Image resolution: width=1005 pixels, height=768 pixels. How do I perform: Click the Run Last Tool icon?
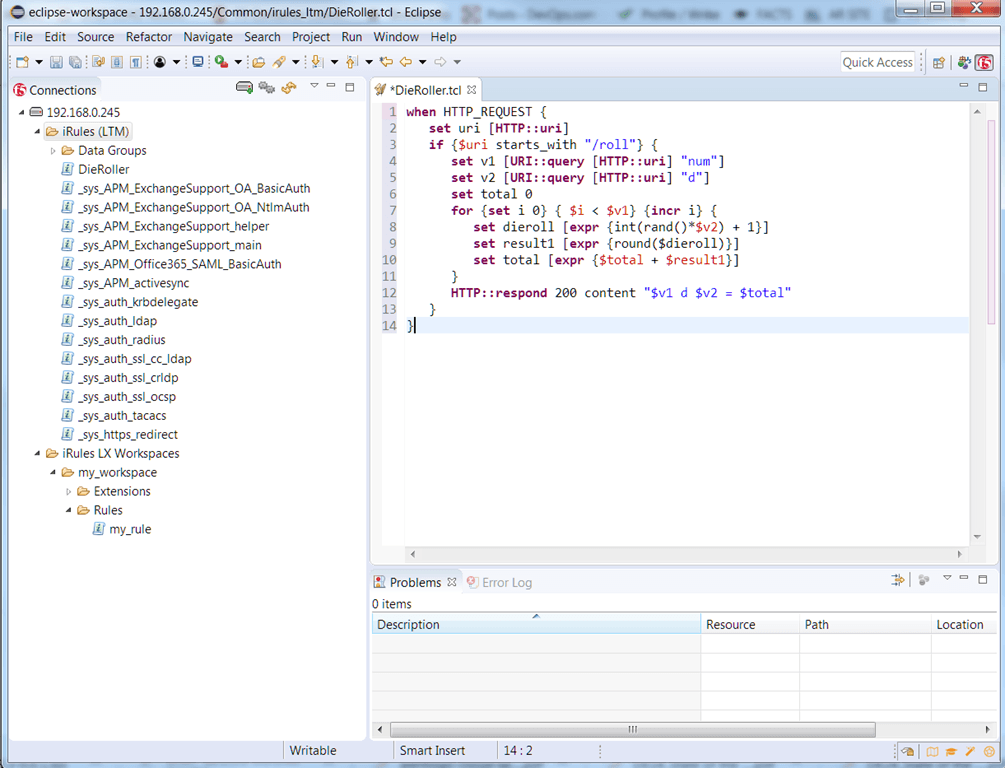(220, 62)
